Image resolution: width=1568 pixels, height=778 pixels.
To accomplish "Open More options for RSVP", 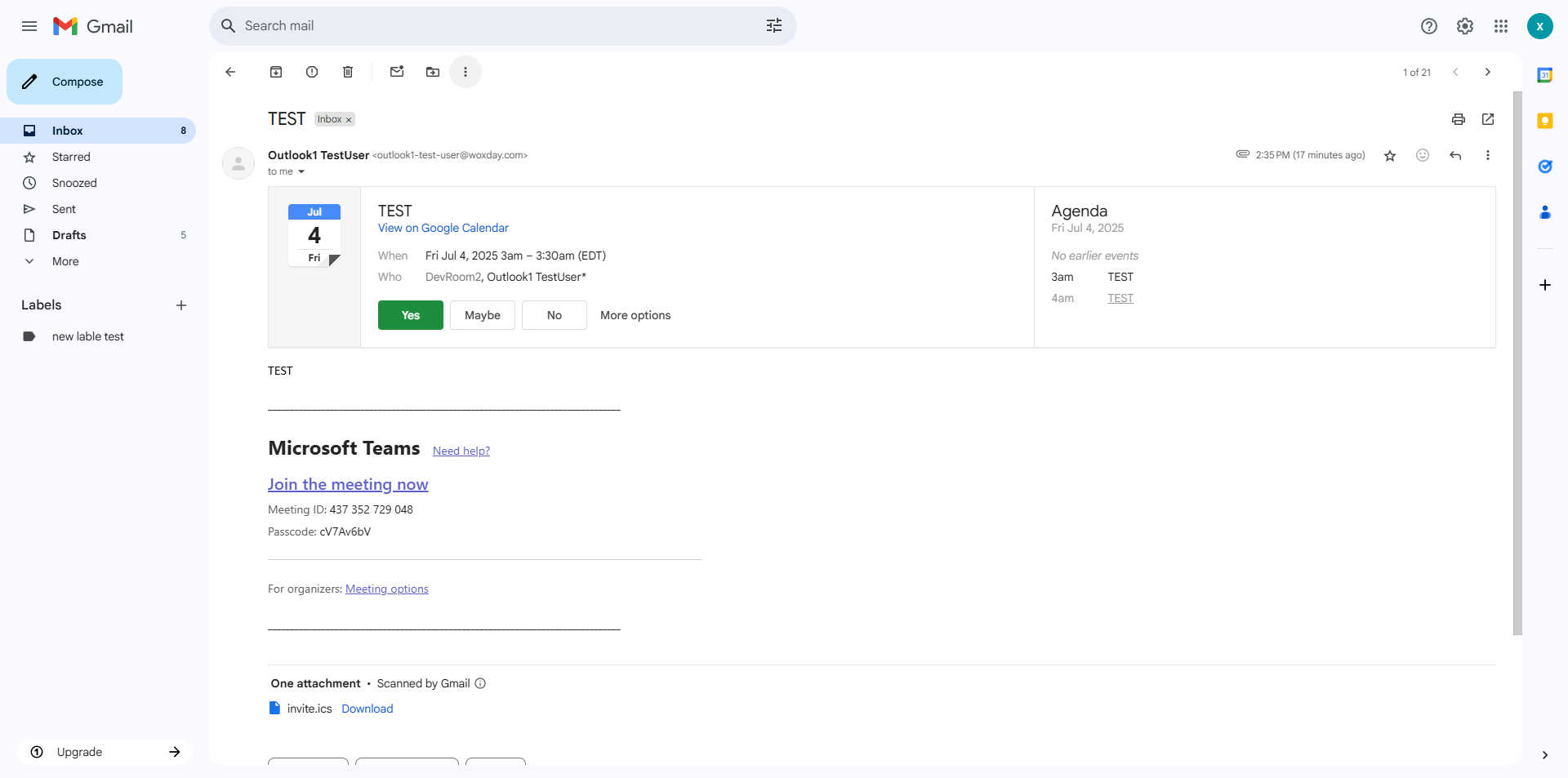I will (x=635, y=315).
